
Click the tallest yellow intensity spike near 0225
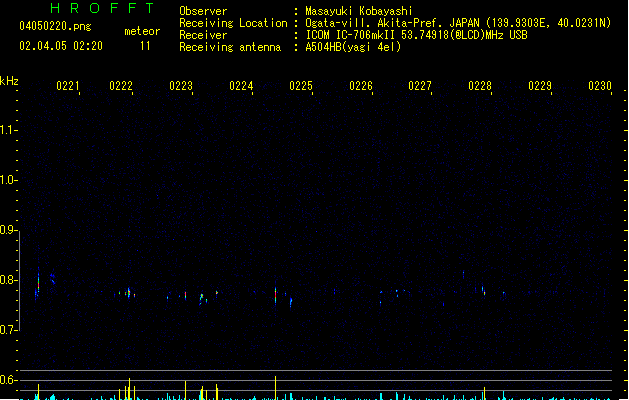pos(276,388)
